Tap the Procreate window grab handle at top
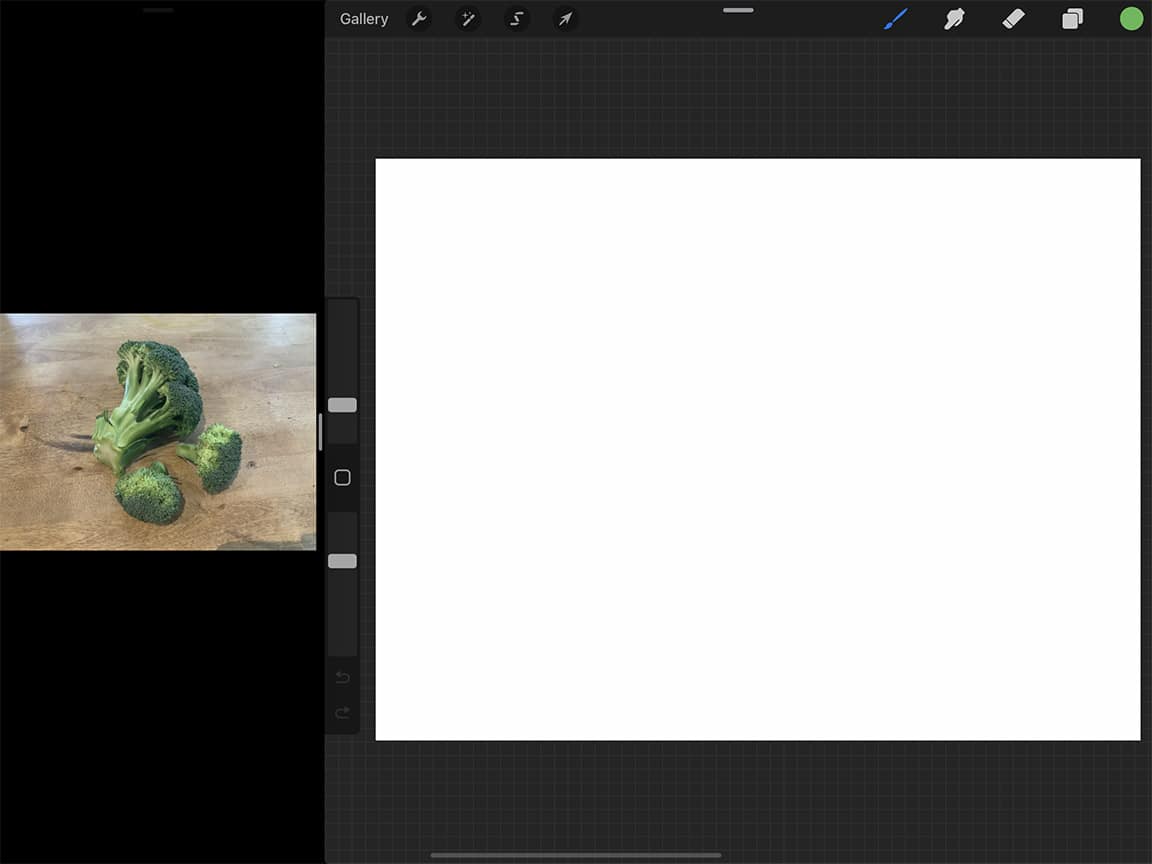This screenshot has height=864, width=1152. click(x=737, y=10)
